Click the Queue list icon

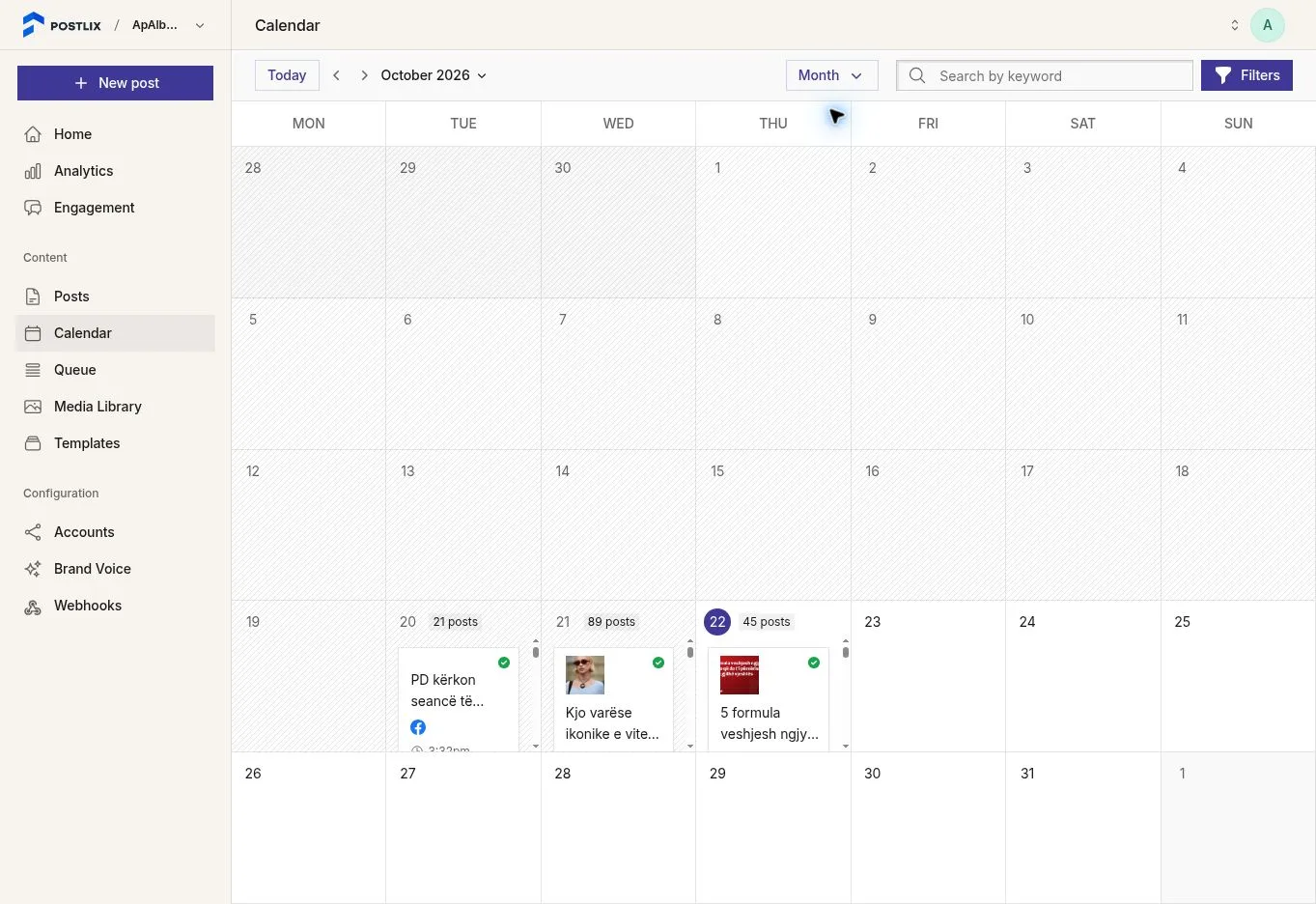[x=33, y=370]
